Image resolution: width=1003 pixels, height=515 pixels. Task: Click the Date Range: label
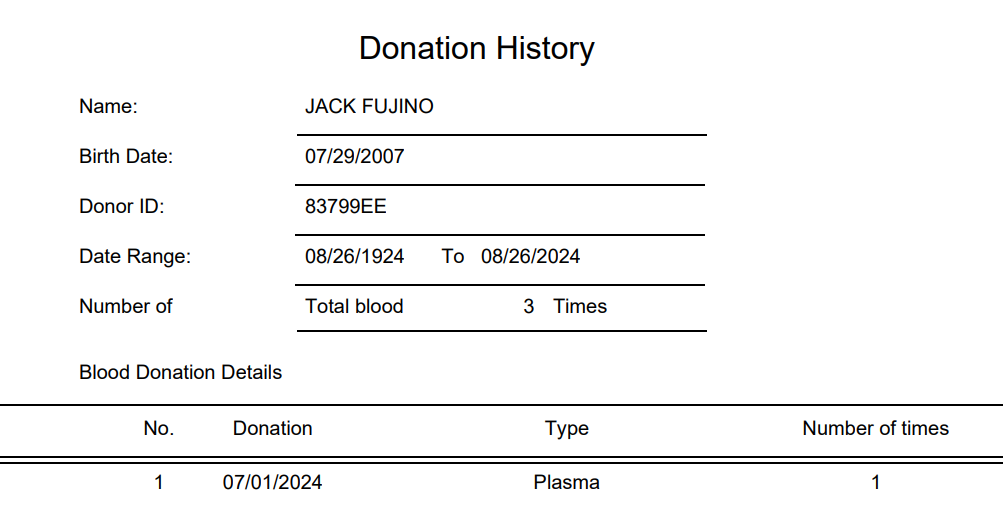coord(135,256)
